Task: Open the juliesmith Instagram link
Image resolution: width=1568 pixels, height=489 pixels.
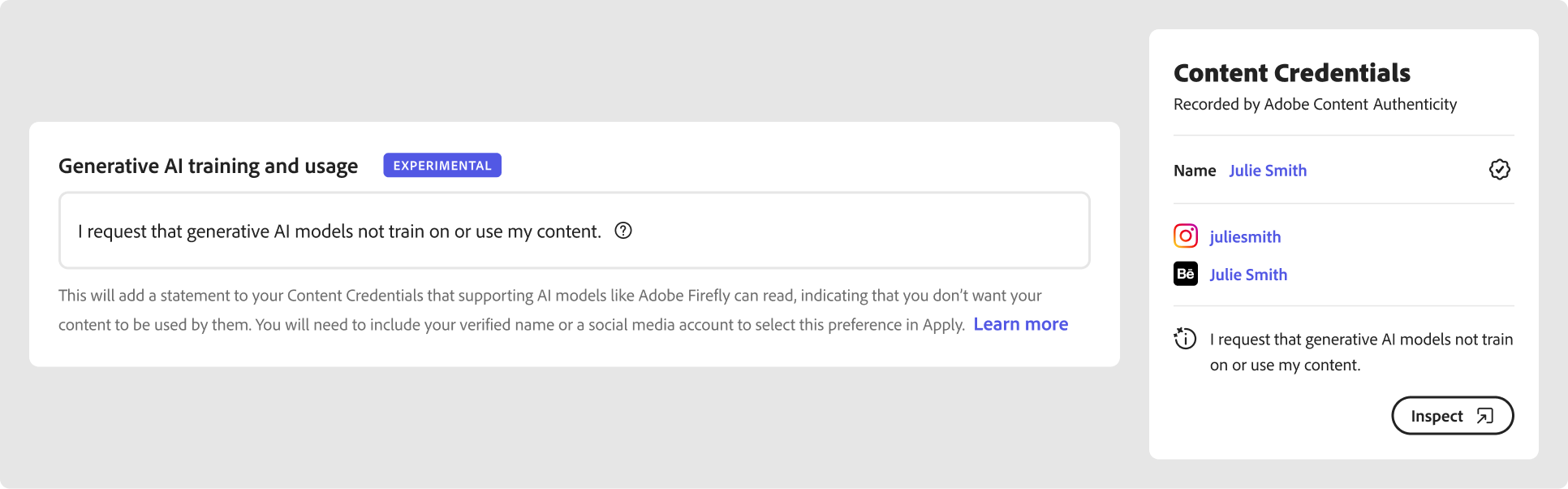Action: click(1245, 237)
